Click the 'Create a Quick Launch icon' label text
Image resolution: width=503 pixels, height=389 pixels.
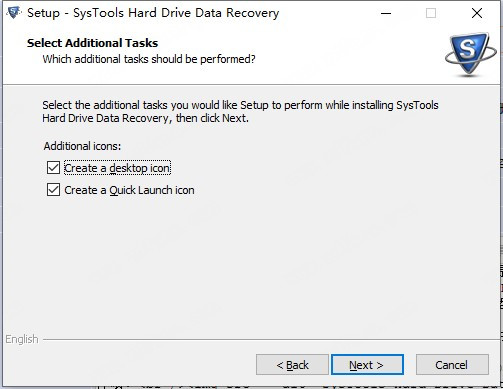(x=129, y=190)
